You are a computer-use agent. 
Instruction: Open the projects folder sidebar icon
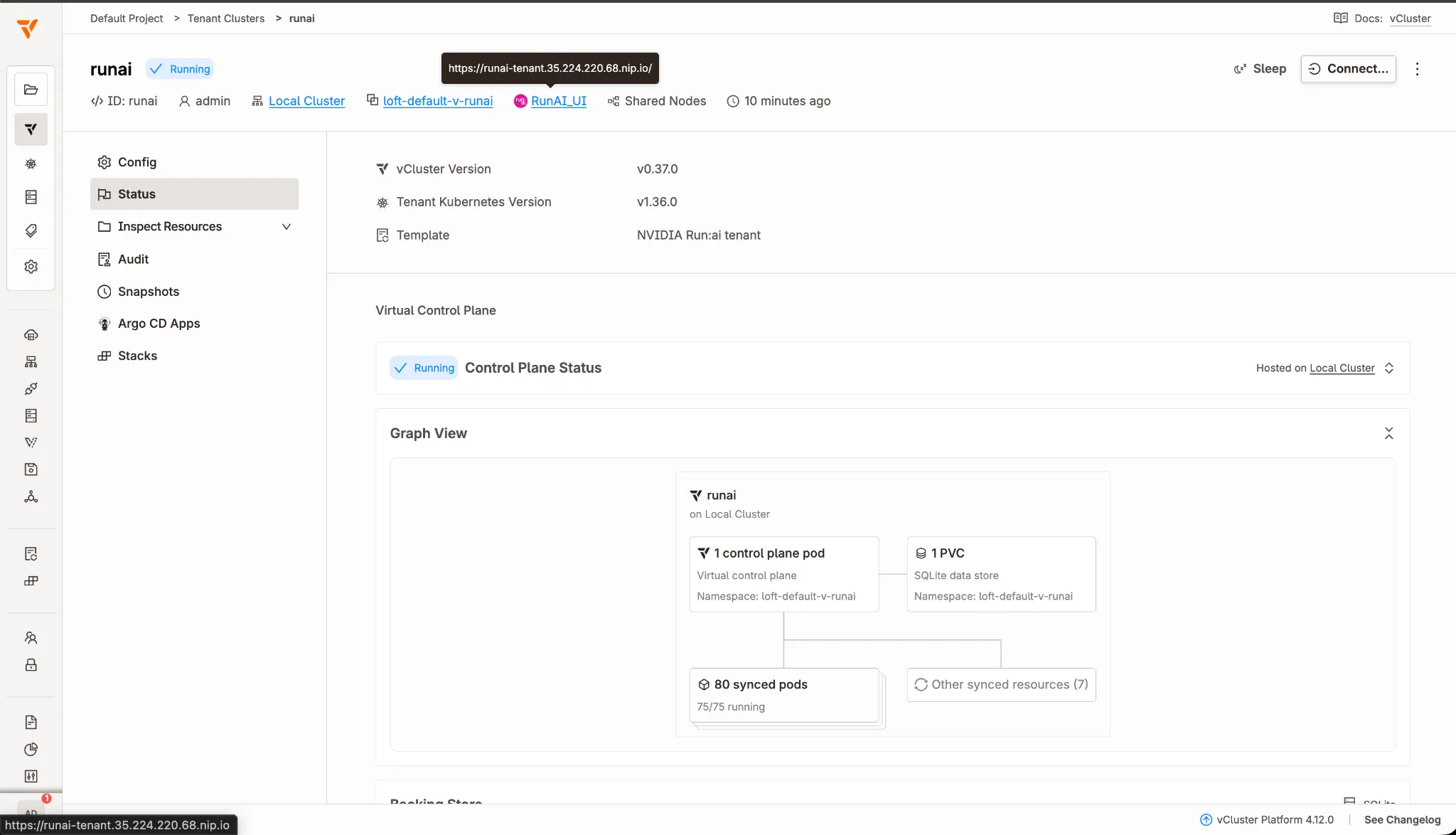click(31, 90)
